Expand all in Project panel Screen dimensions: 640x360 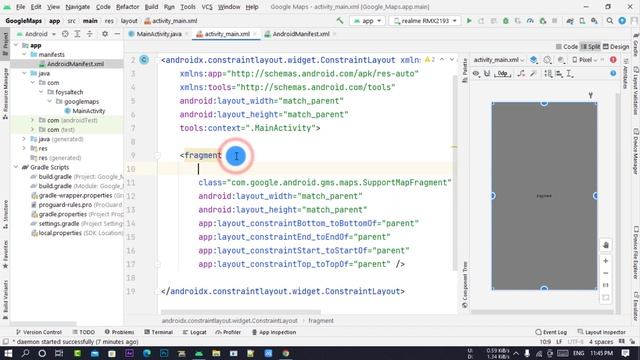click(x=77, y=34)
